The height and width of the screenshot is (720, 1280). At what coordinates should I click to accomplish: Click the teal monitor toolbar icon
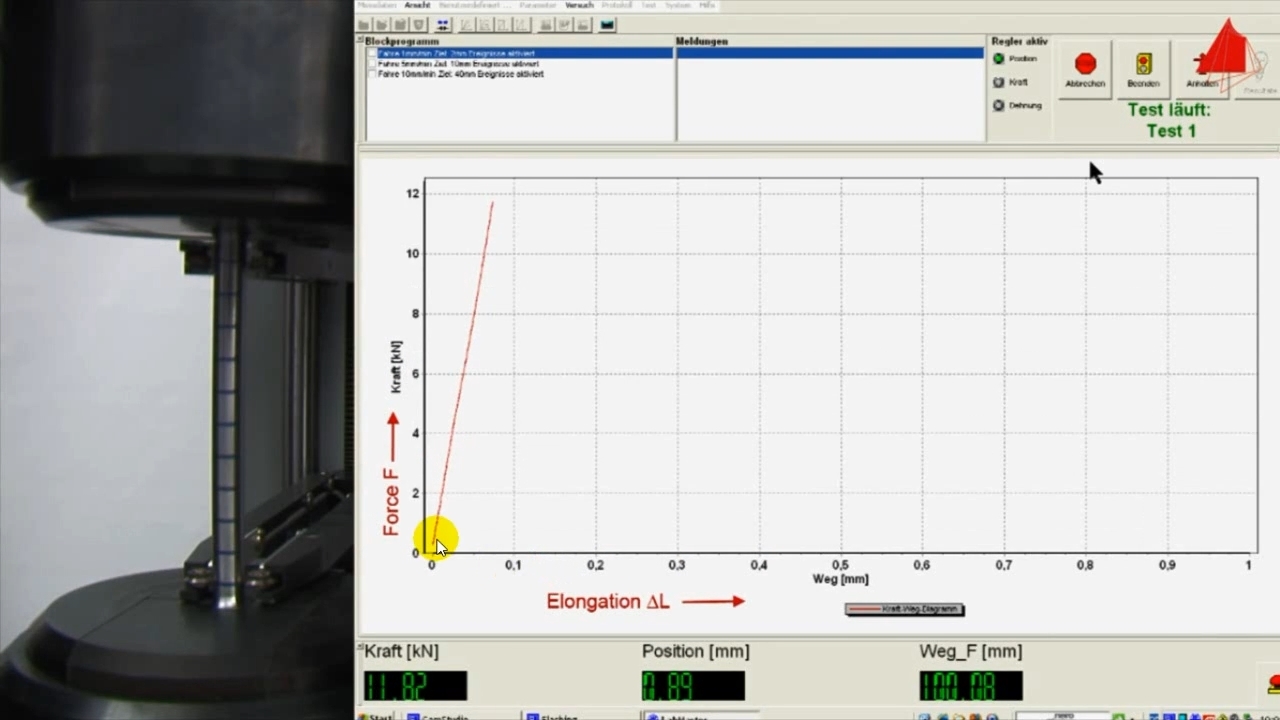[607, 25]
